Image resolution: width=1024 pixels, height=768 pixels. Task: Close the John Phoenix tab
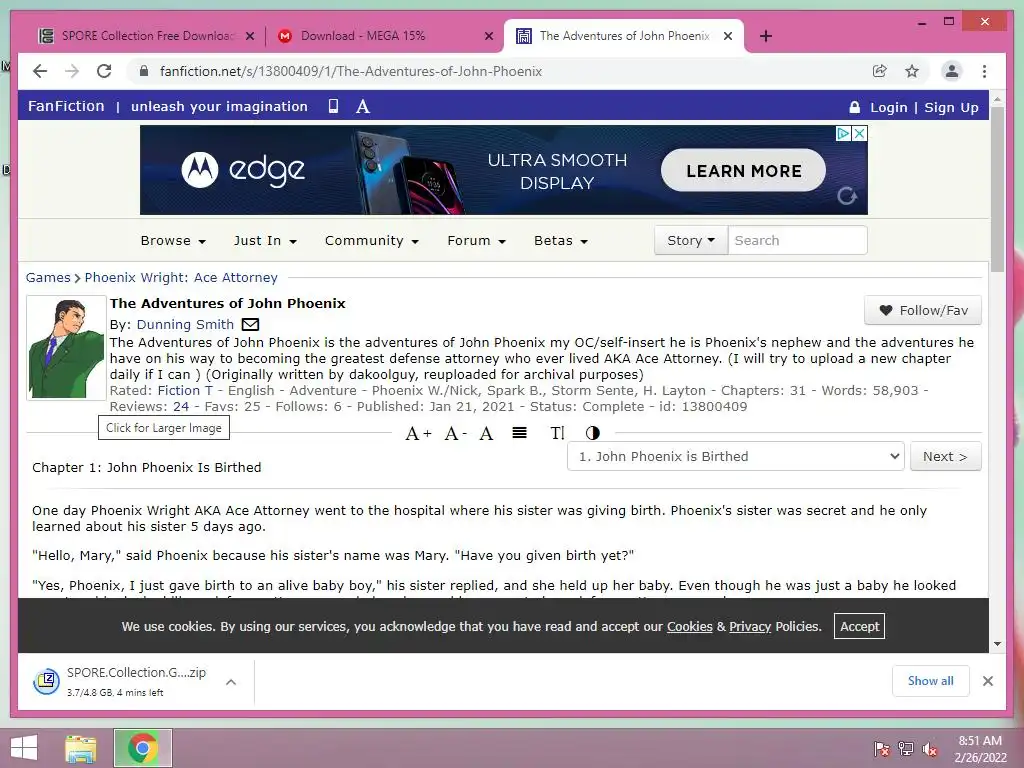pos(728,36)
